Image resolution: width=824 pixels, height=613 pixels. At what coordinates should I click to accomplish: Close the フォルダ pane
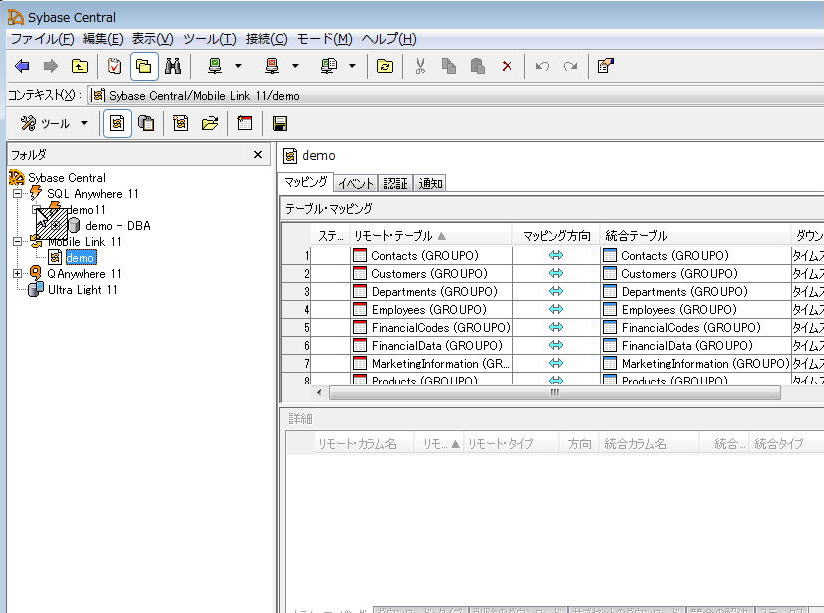point(258,155)
